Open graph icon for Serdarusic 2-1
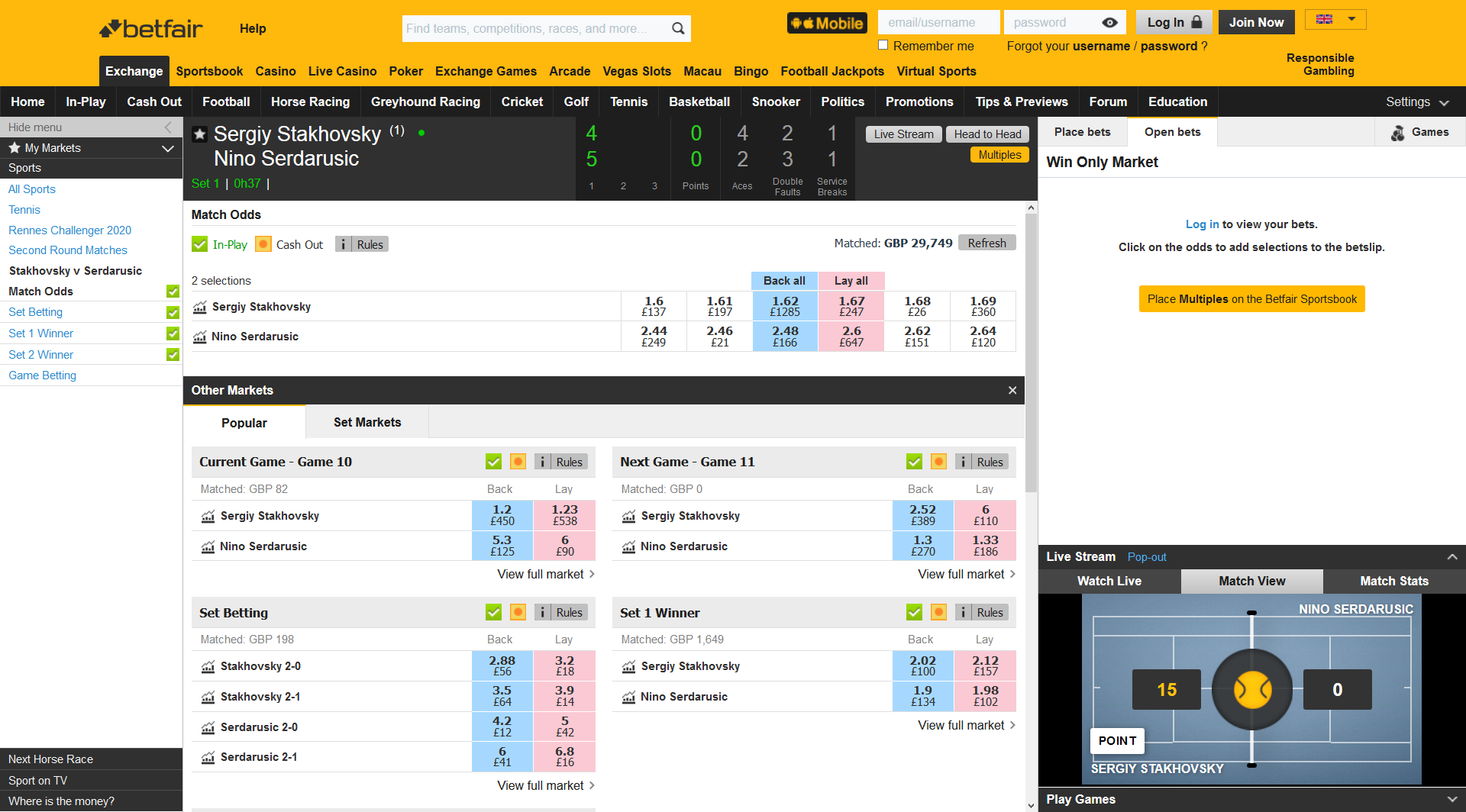 coord(208,757)
